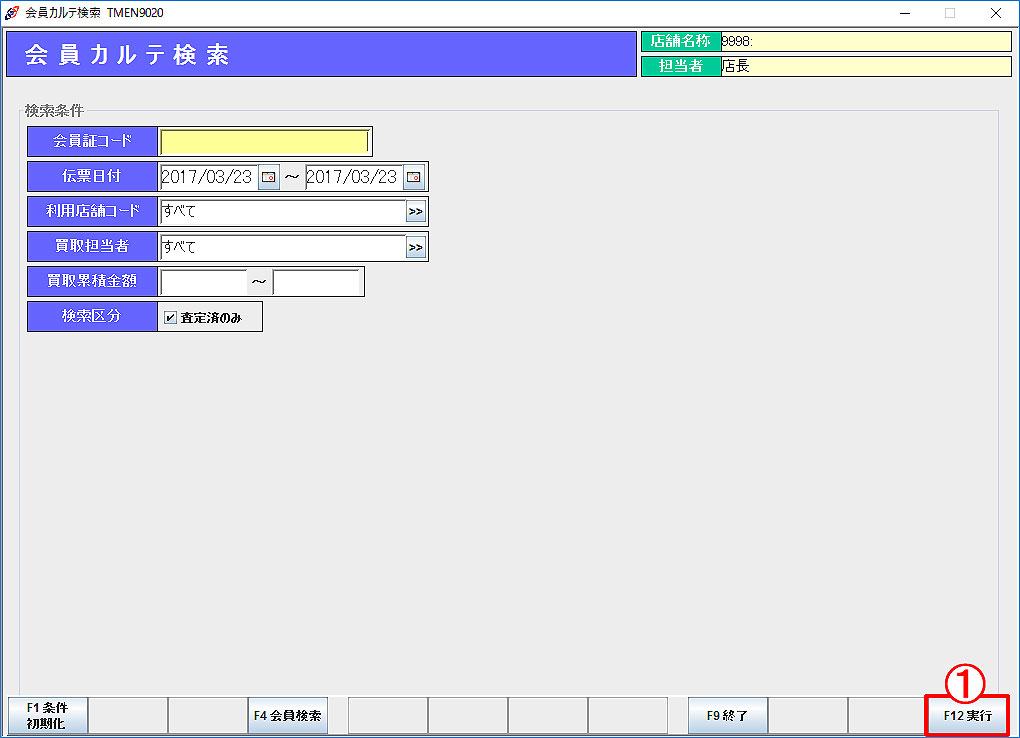1020x738 pixels.
Task: Click the 伝票日付 label
Action: 92,176
